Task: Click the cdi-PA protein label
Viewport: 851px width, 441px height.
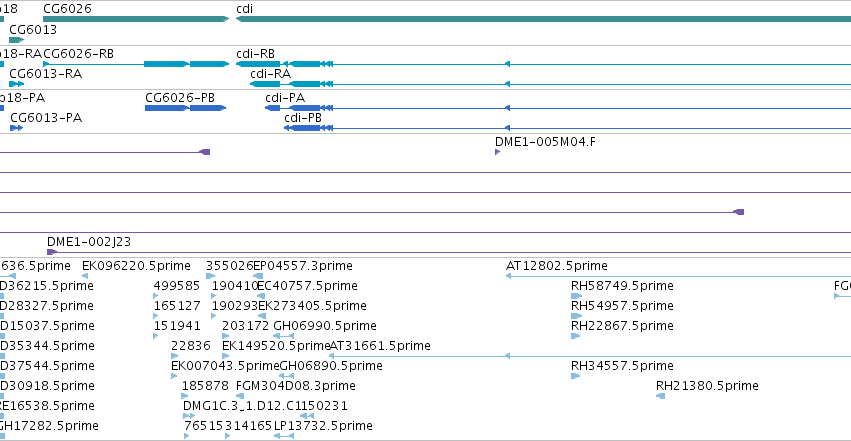Action: pos(285,98)
